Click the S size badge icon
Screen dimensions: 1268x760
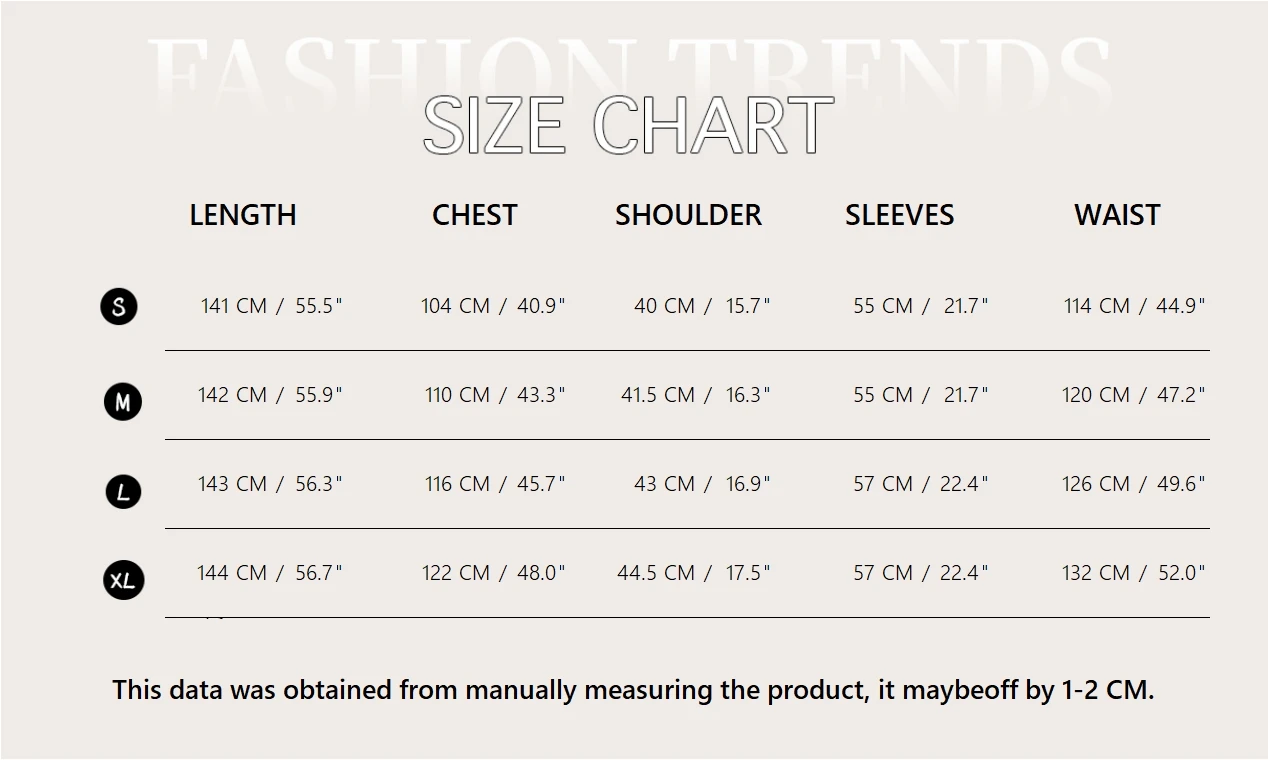[119, 306]
